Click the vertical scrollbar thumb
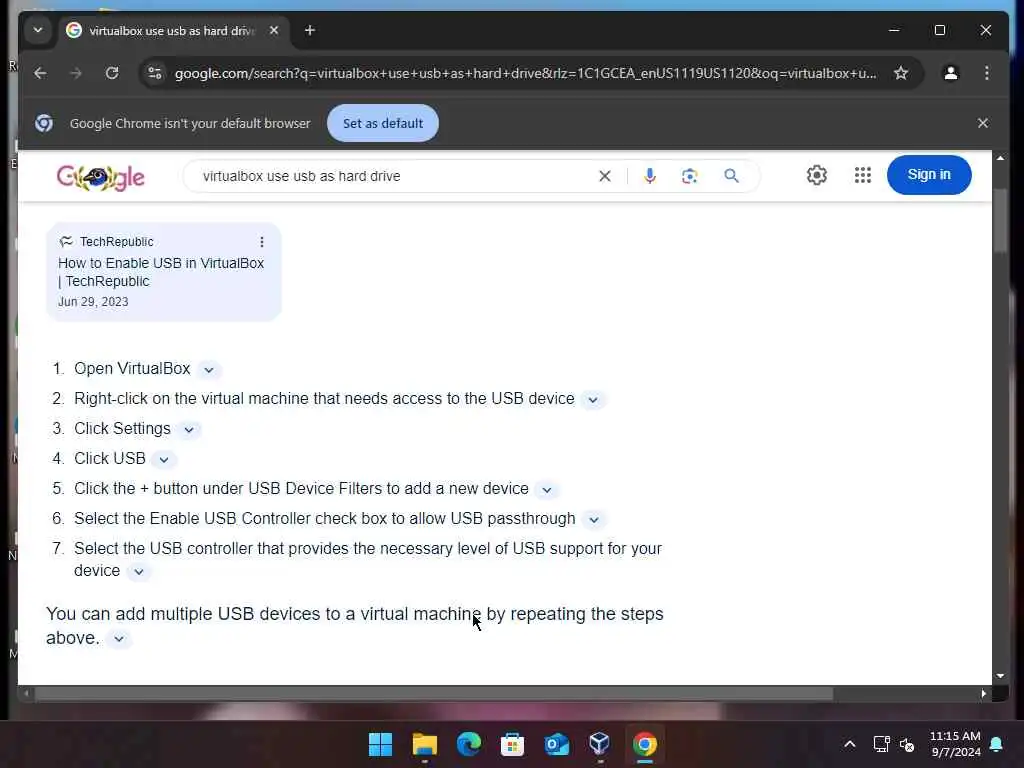Viewport: 1024px width, 768px height. click(x=1000, y=219)
